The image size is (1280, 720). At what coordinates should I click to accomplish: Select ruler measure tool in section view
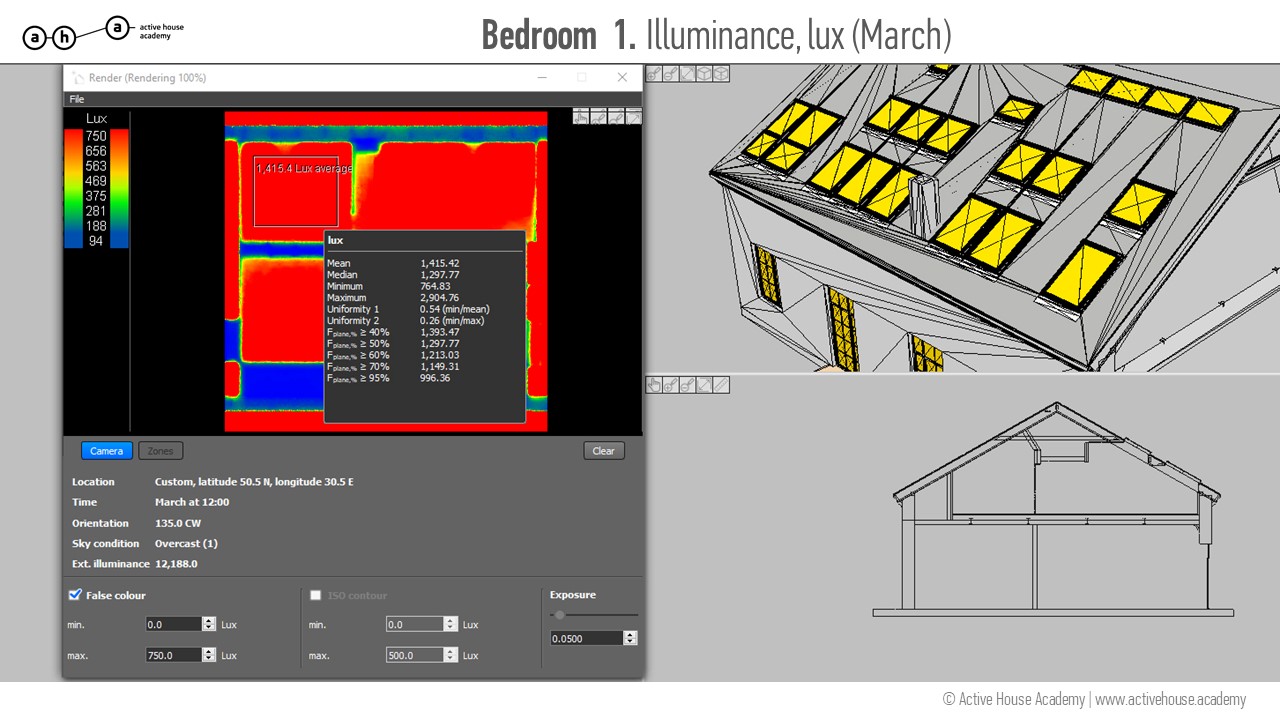[x=721, y=385]
